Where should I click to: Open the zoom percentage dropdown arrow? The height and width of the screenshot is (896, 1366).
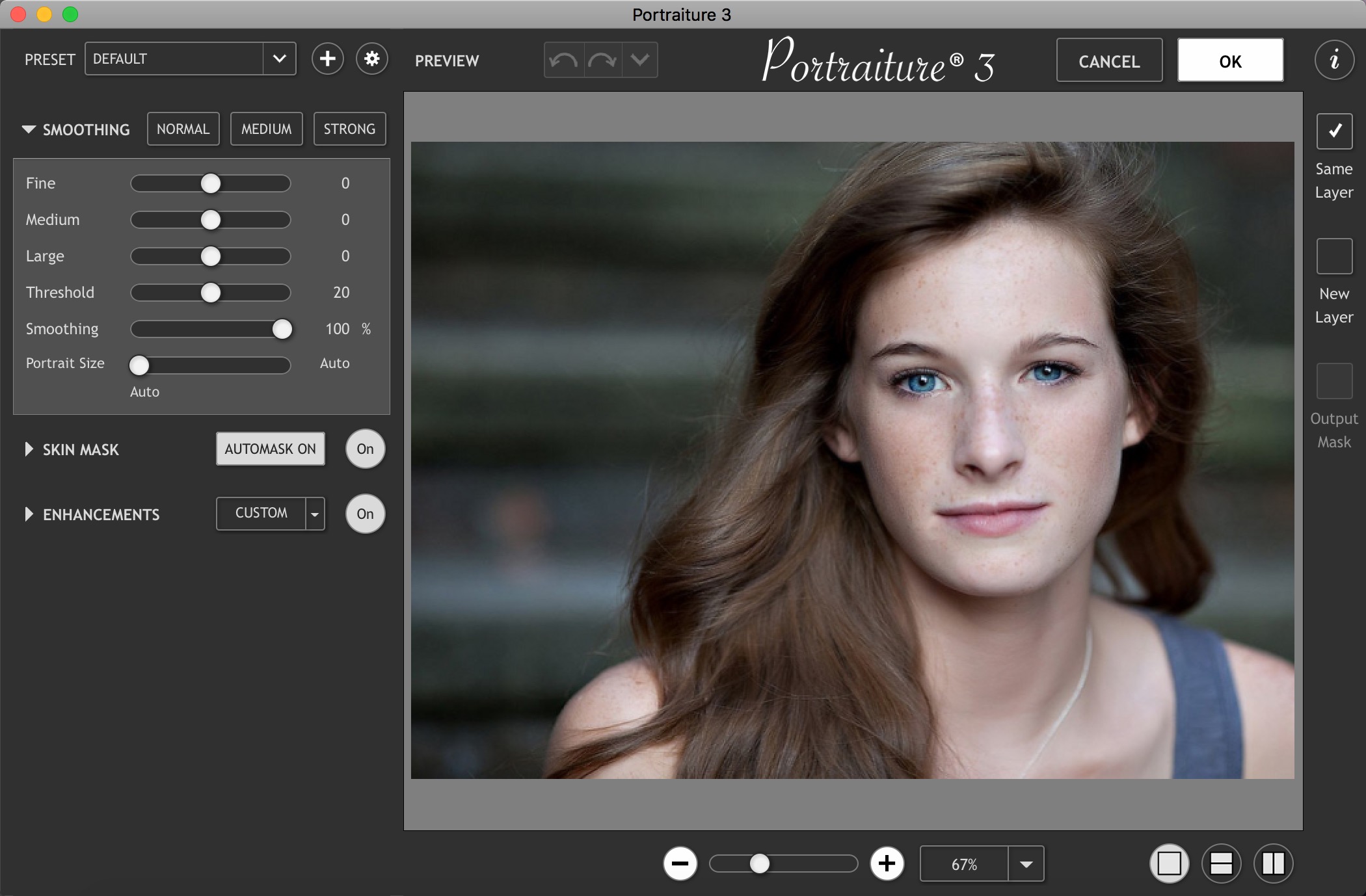(x=1026, y=864)
